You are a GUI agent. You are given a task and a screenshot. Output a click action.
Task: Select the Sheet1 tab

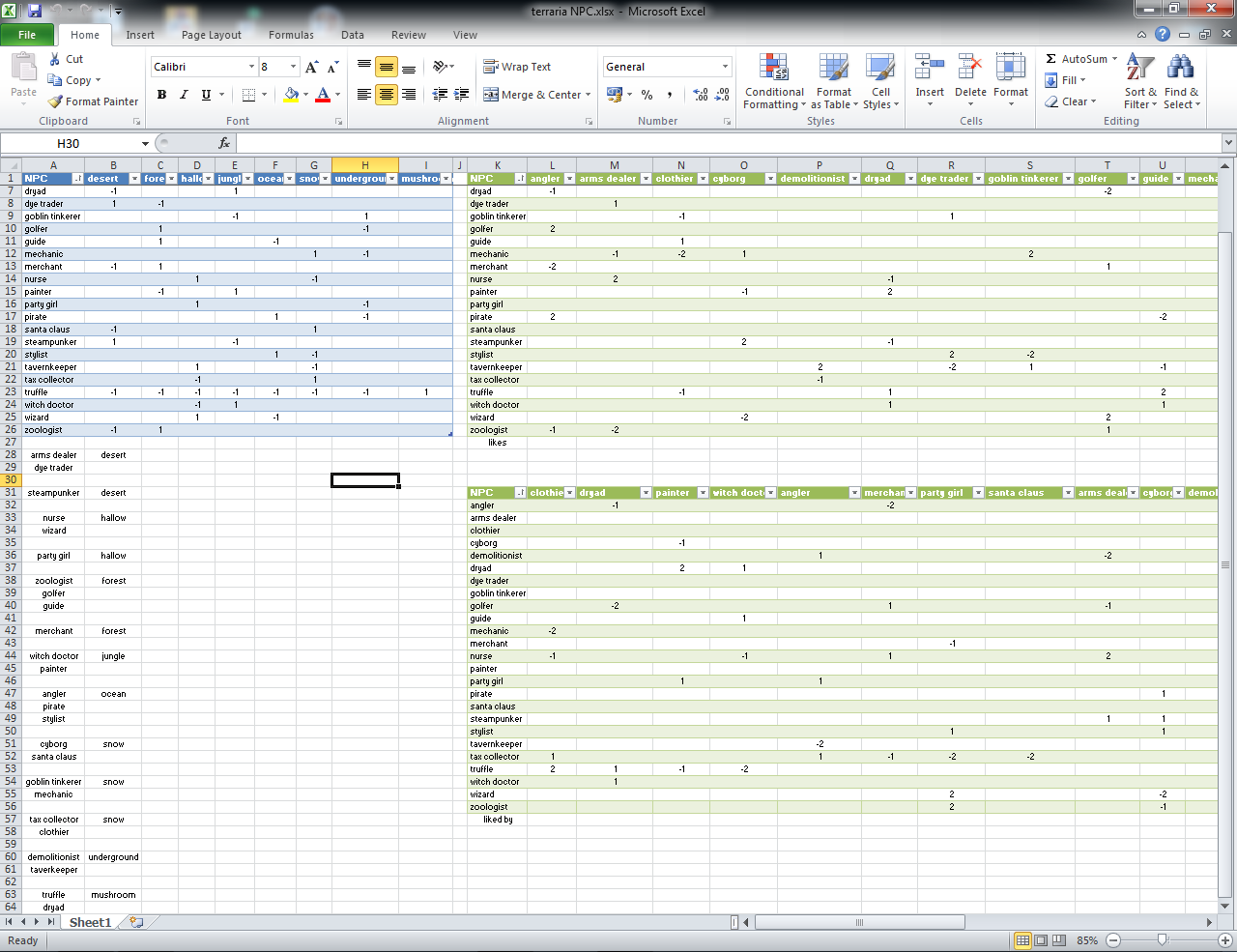[90, 922]
